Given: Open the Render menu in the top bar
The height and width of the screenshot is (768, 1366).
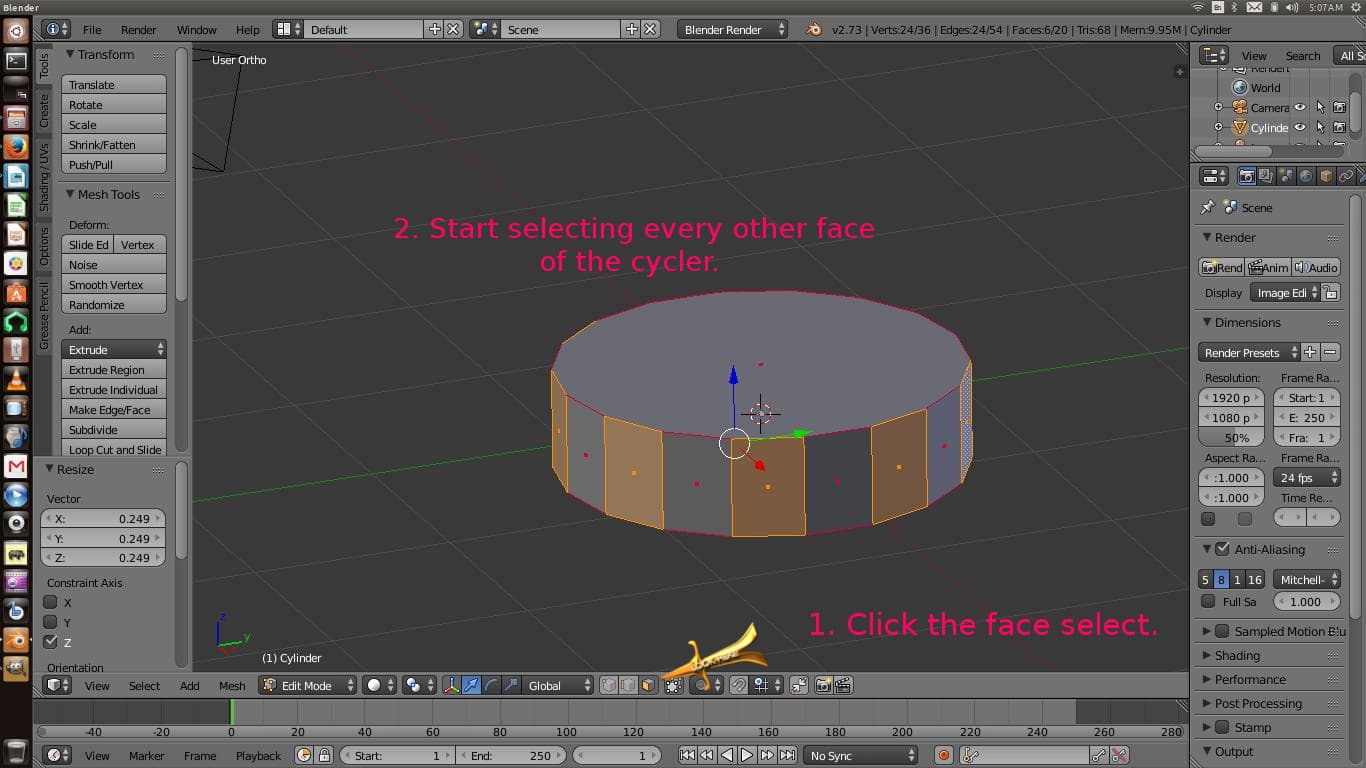Looking at the screenshot, I should [138, 29].
